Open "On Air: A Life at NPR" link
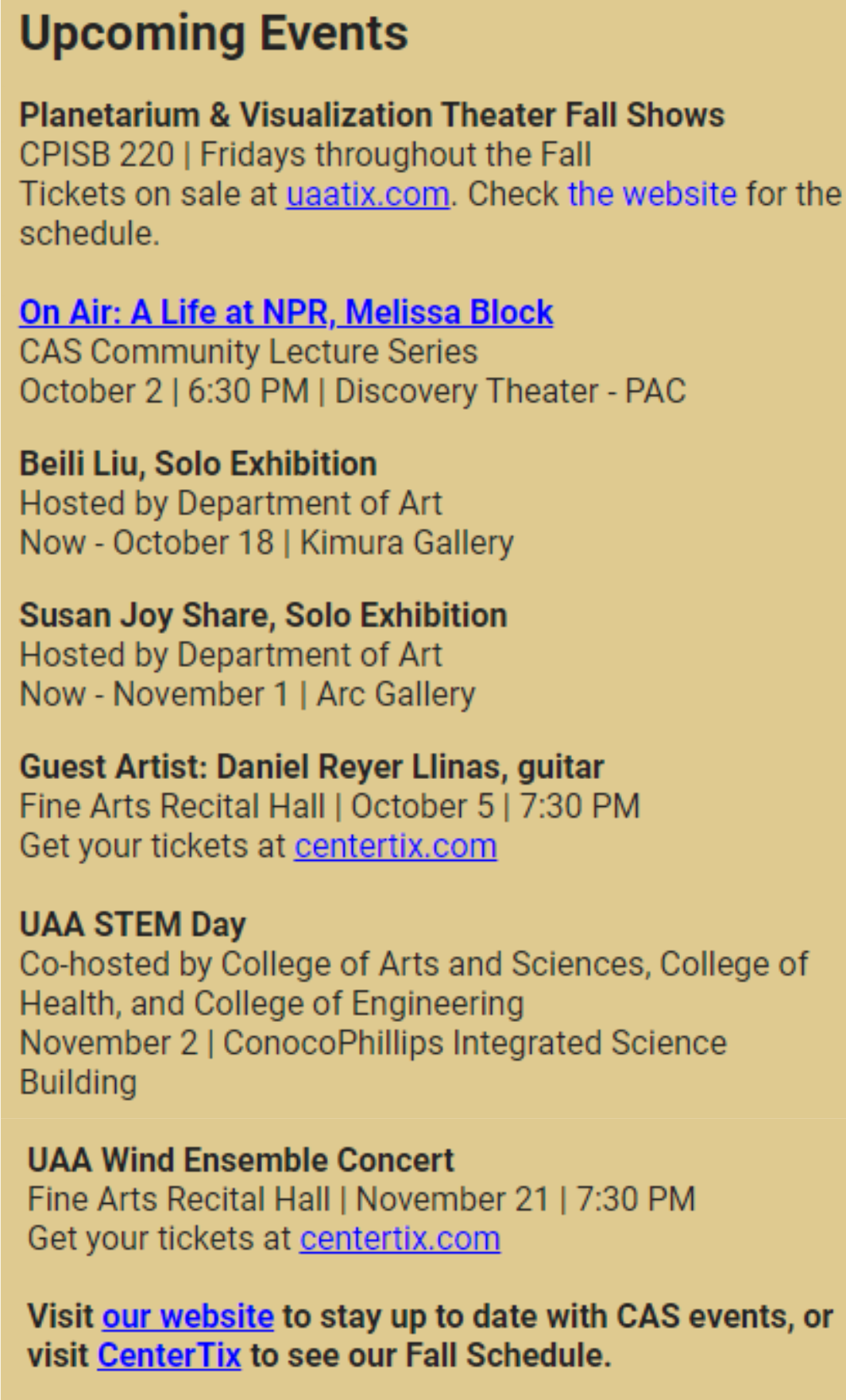 [x=286, y=313]
